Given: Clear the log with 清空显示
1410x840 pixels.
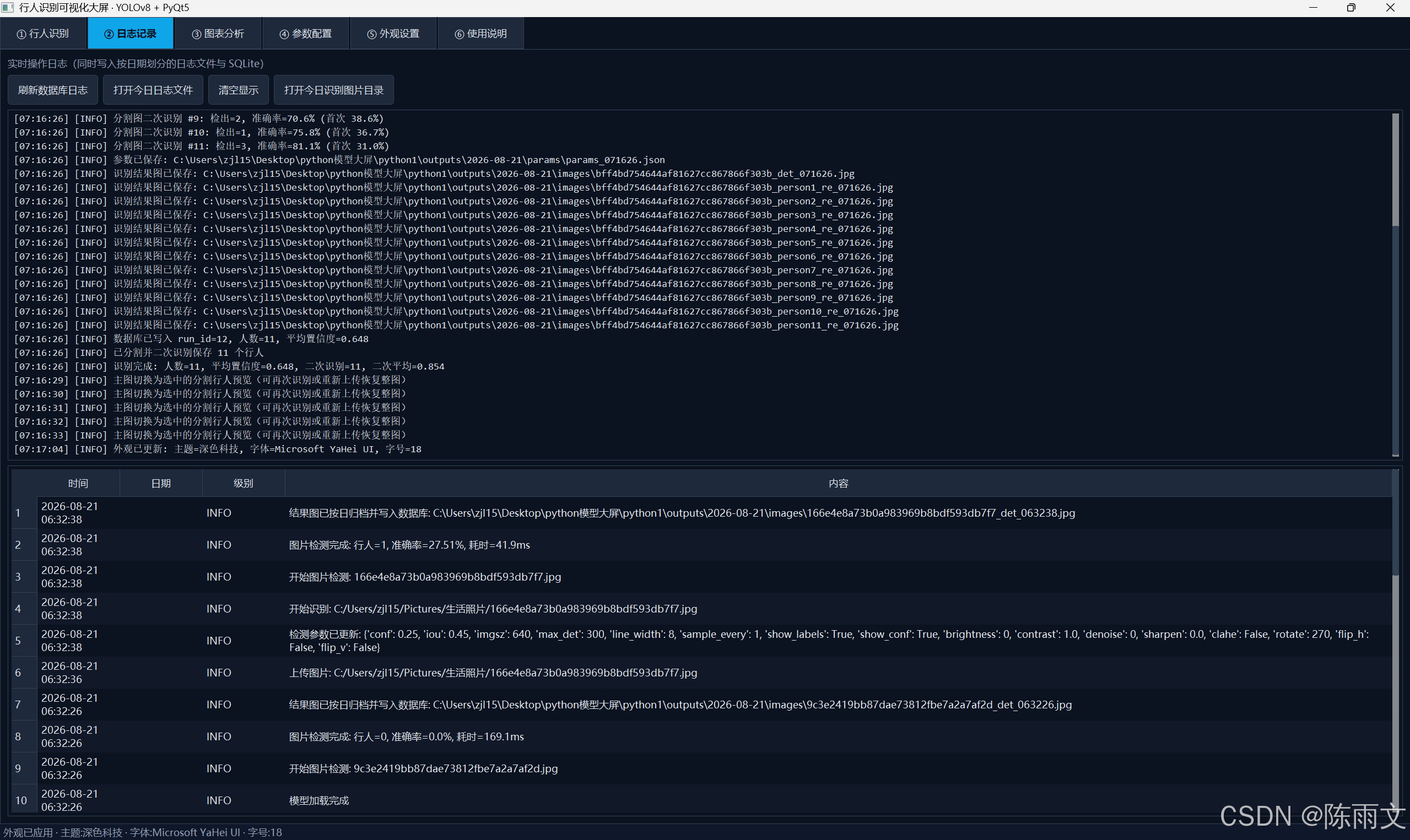Looking at the screenshot, I should [238, 90].
